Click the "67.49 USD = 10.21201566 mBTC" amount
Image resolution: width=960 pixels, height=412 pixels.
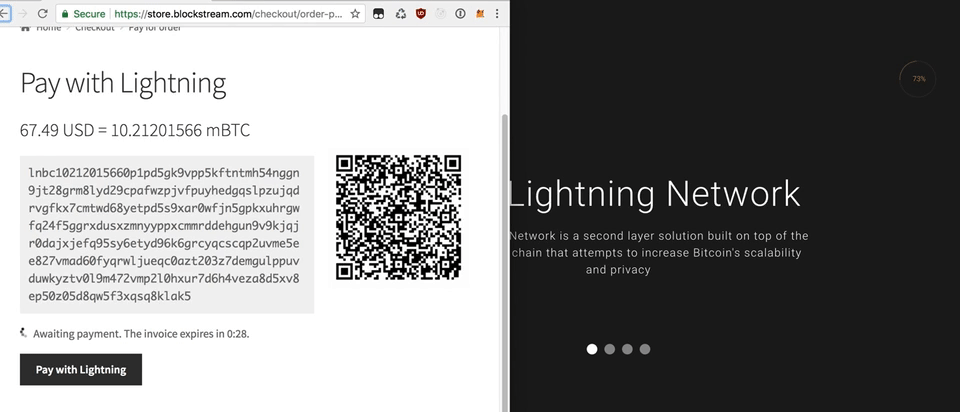click(135, 130)
